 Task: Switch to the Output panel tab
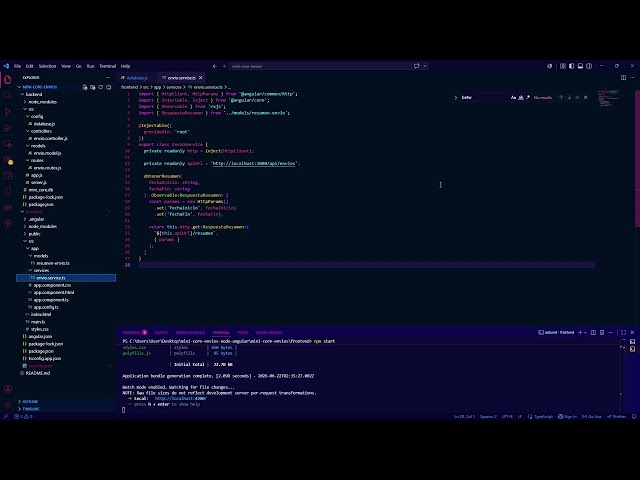(x=161, y=332)
